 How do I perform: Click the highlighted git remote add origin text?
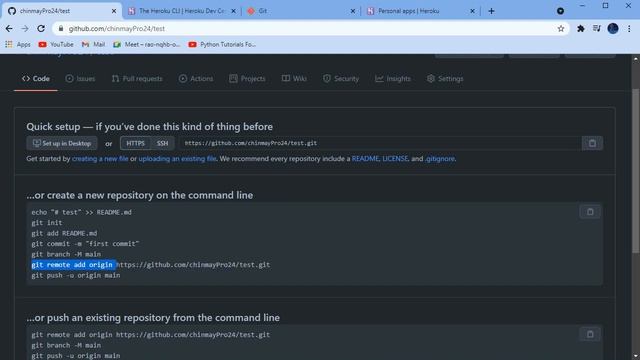click(x=72, y=265)
